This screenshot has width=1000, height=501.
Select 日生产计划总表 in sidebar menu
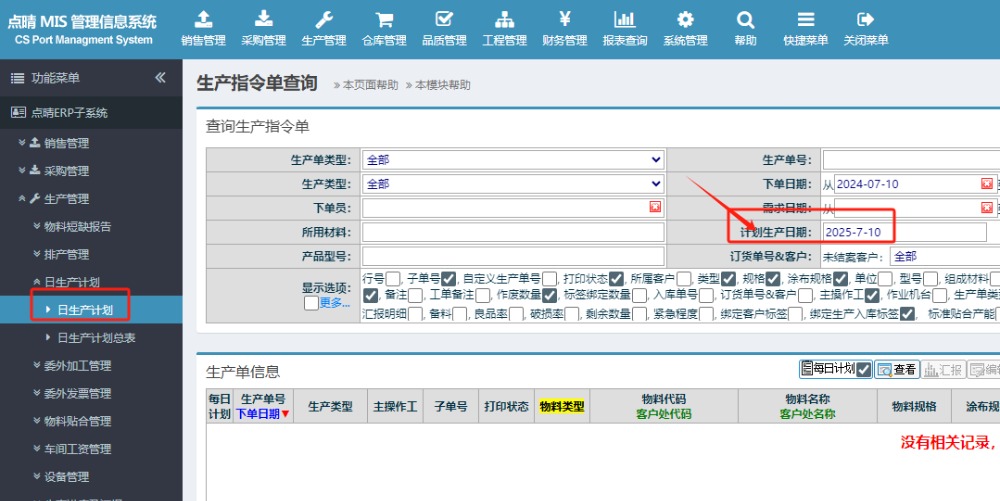coord(96,338)
